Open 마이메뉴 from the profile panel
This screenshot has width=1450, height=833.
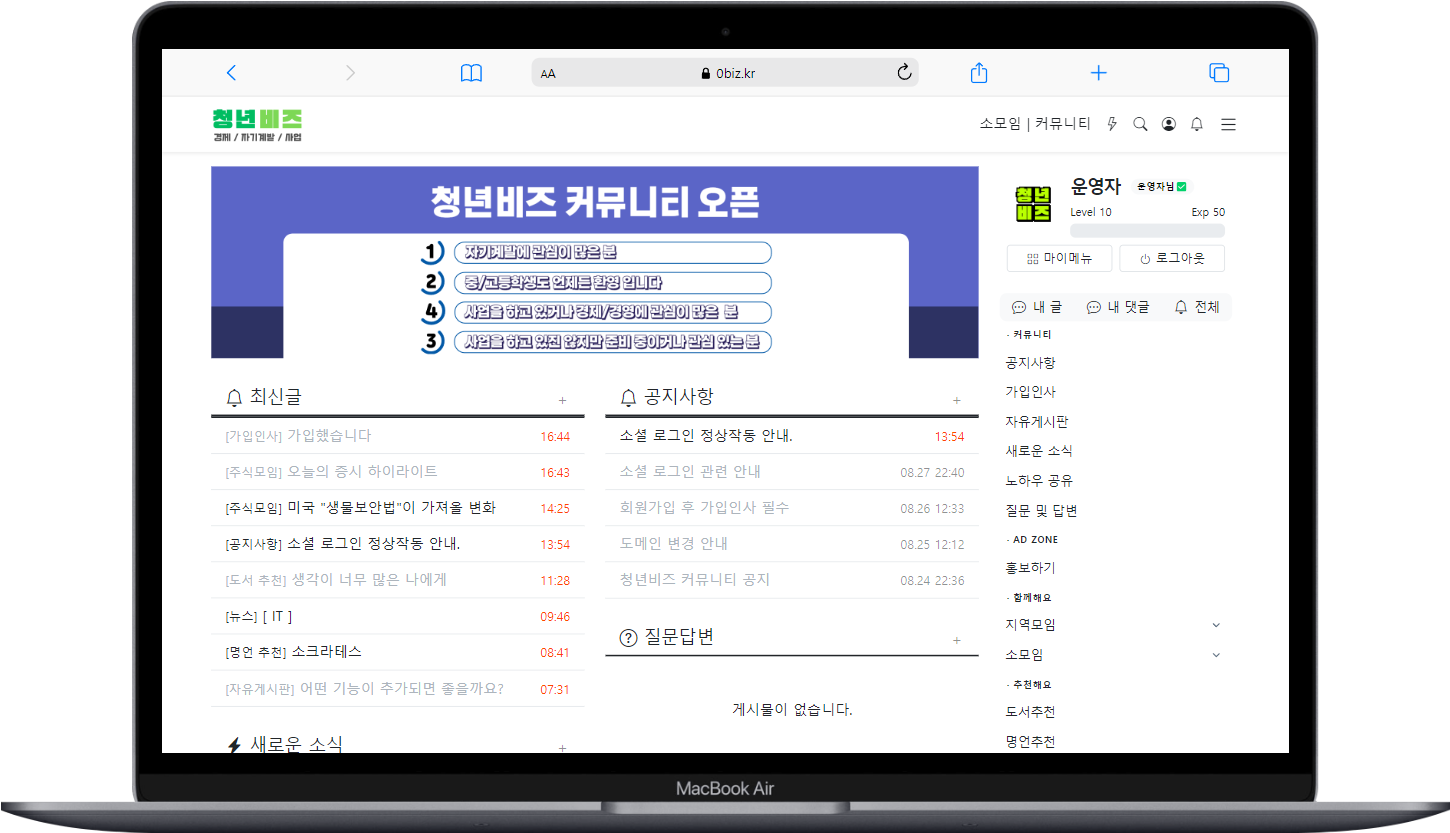click(1058, 258)
